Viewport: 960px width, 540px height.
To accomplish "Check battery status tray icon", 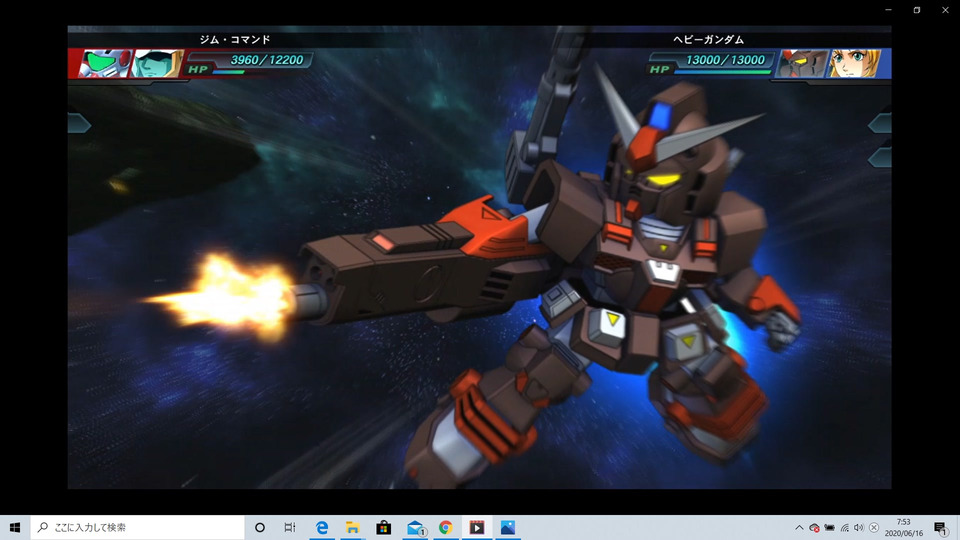I will tap(830, 528).
